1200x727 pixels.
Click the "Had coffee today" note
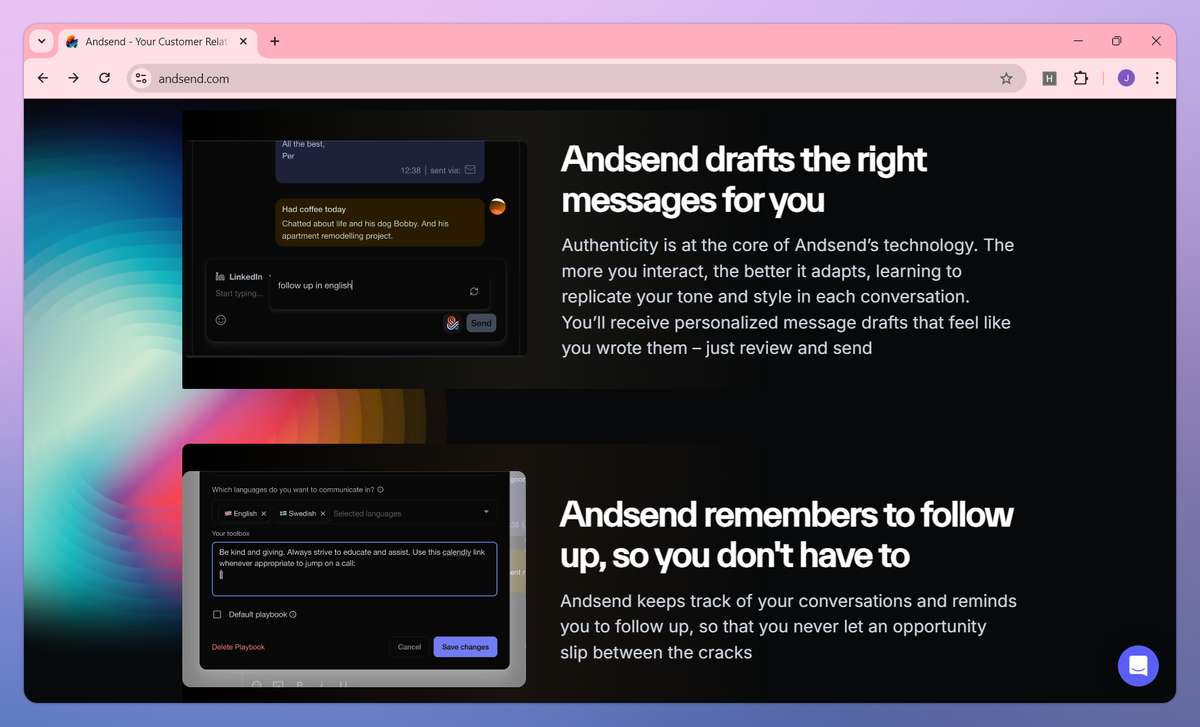click(380, 222)
